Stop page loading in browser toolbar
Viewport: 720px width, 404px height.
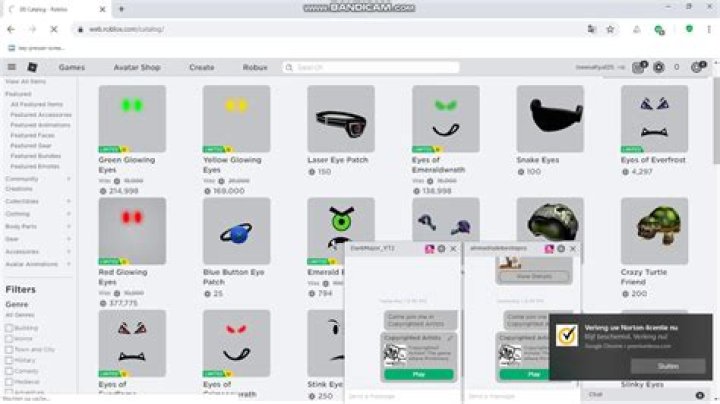52,29
